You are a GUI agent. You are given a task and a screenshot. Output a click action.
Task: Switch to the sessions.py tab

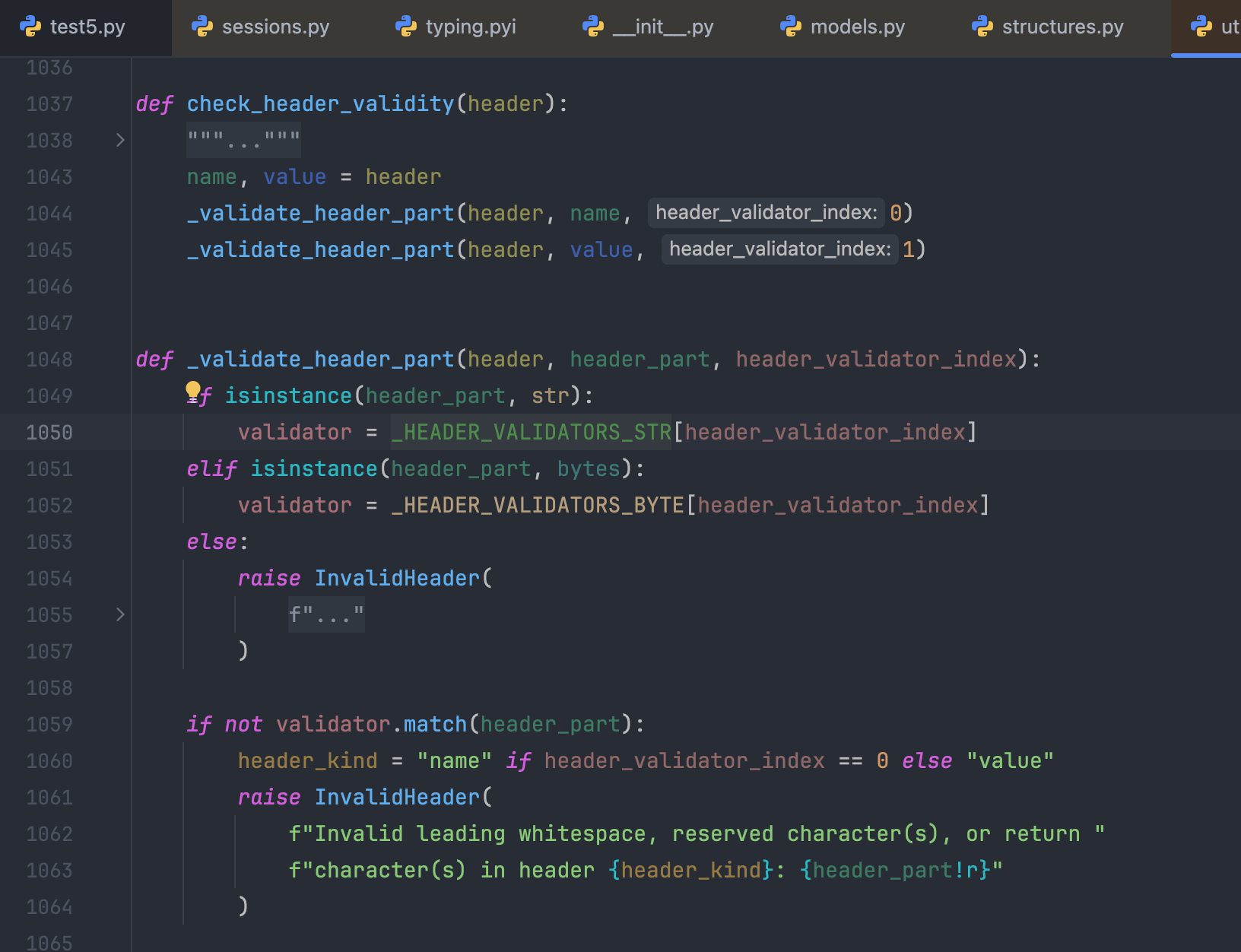275,27
